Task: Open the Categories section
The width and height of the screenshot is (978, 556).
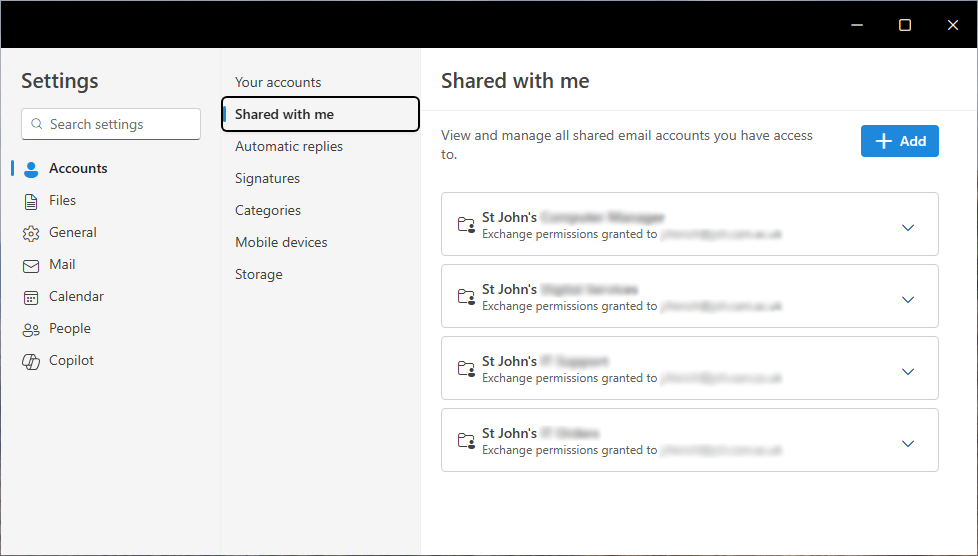Action: [268, 210]
